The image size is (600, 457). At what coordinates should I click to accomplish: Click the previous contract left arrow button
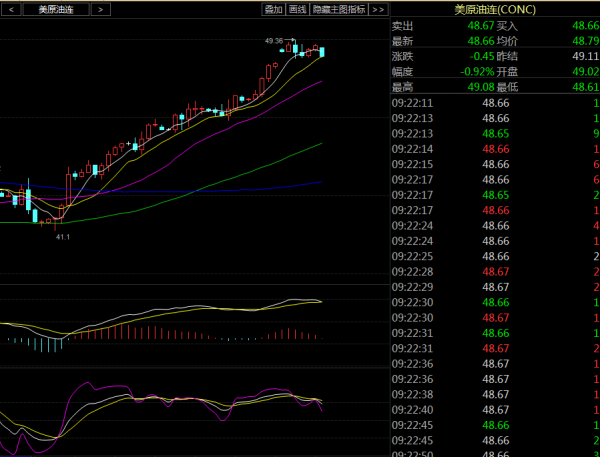(10, 9)
